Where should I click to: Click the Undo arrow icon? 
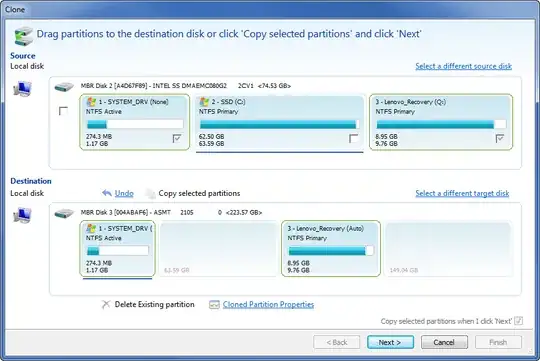pos(107,193)
